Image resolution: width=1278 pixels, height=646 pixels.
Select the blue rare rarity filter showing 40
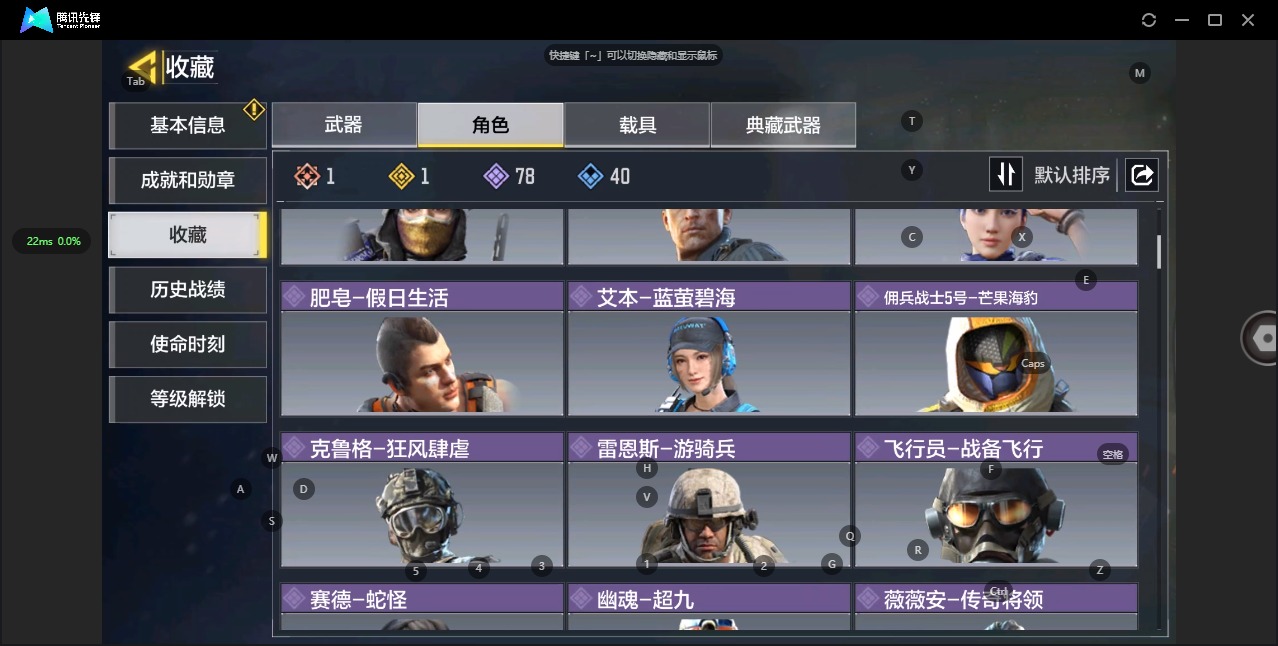point(590,176)
